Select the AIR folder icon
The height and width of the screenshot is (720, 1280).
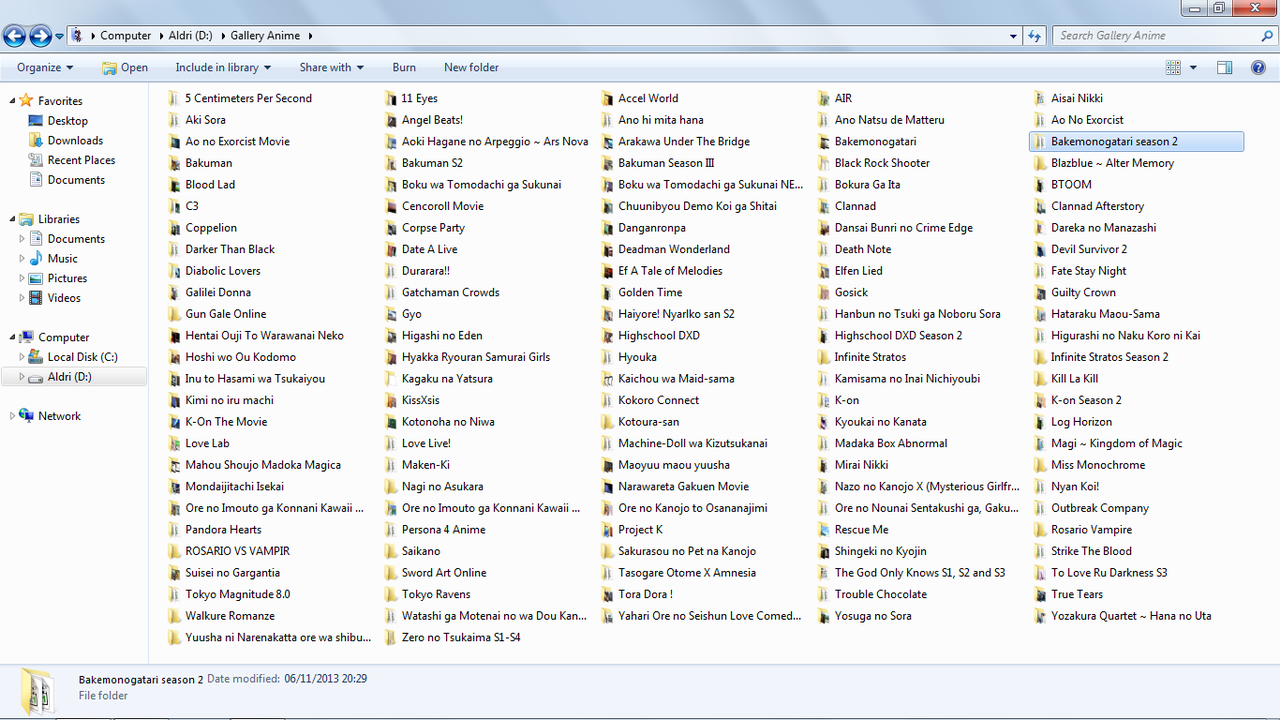pos(825,99)
